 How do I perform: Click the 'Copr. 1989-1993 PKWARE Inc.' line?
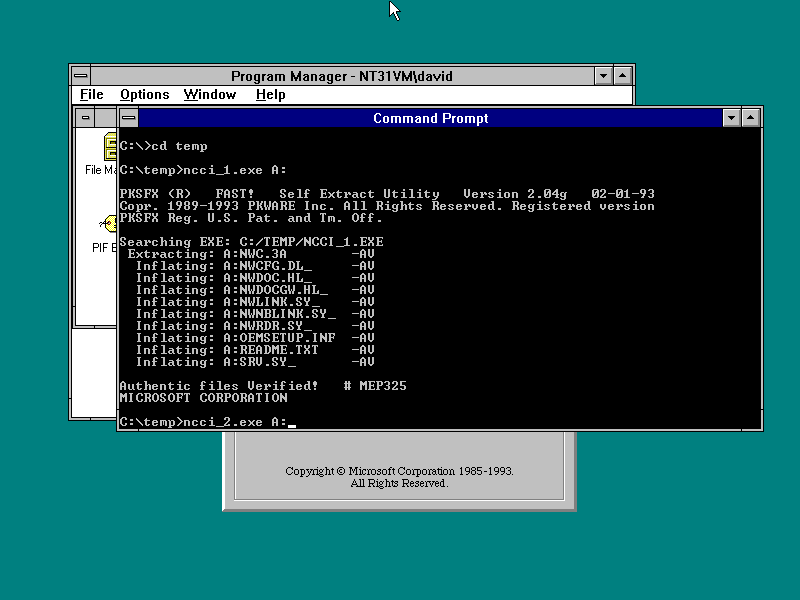pos(387,206)
